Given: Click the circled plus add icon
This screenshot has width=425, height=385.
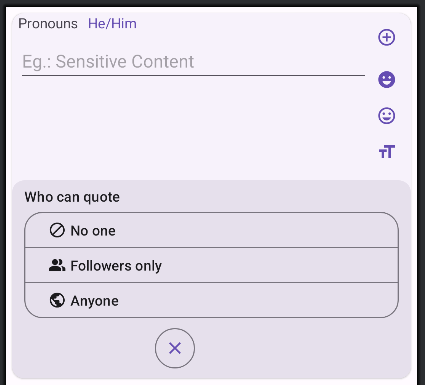Looking at the screenshot, I should click(386, 37).
